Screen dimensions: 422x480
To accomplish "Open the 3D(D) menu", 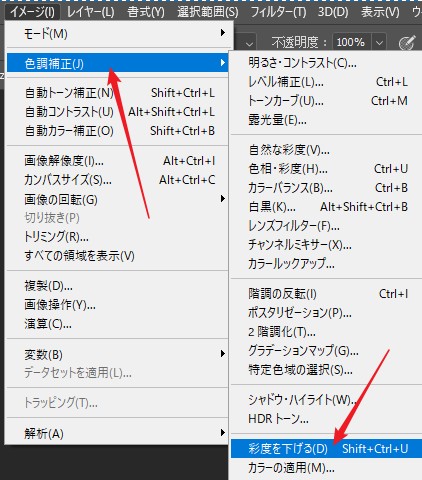I will point(333,12).
